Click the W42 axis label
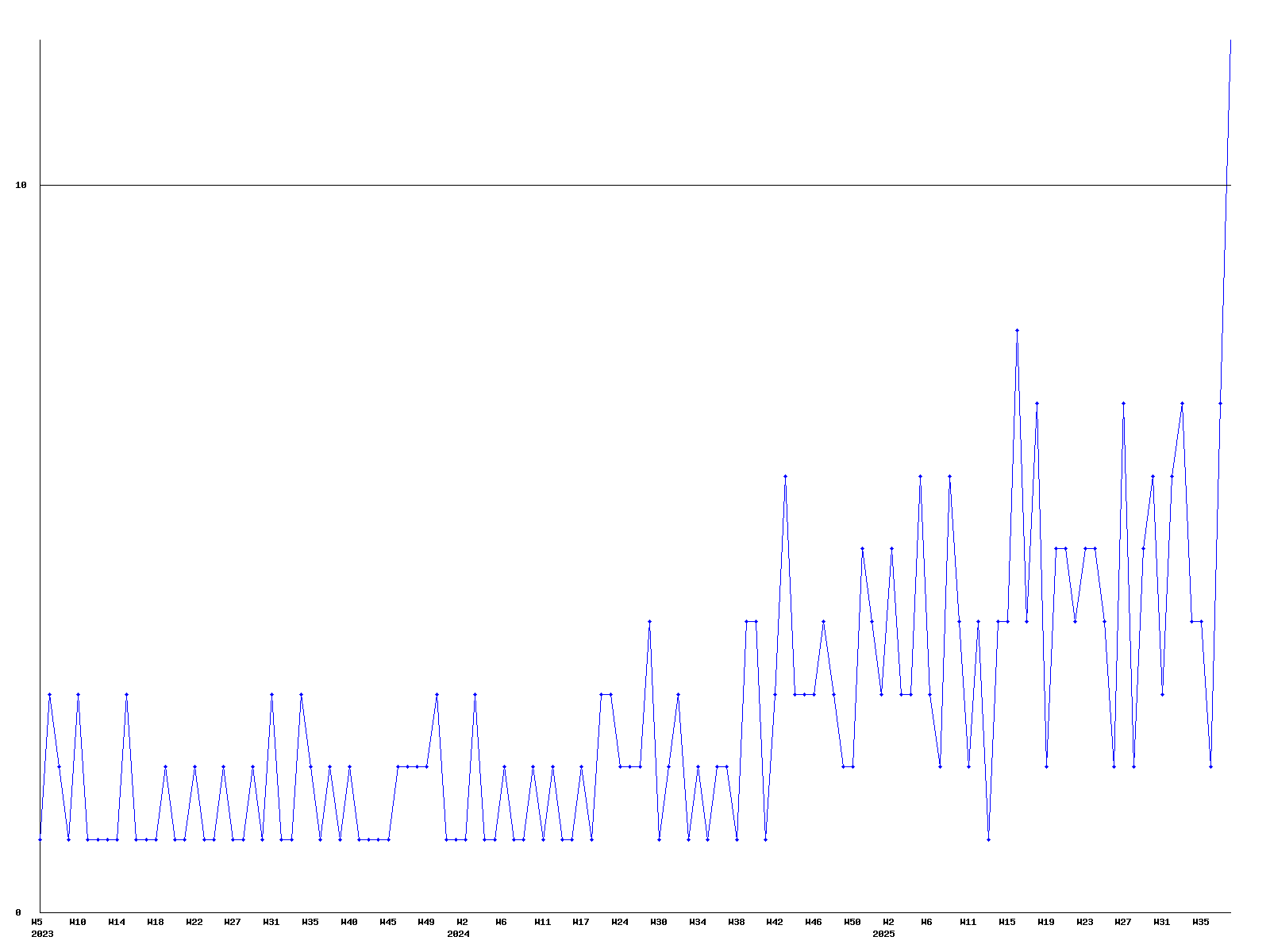 pyautogui.click(x=775, y=922)
